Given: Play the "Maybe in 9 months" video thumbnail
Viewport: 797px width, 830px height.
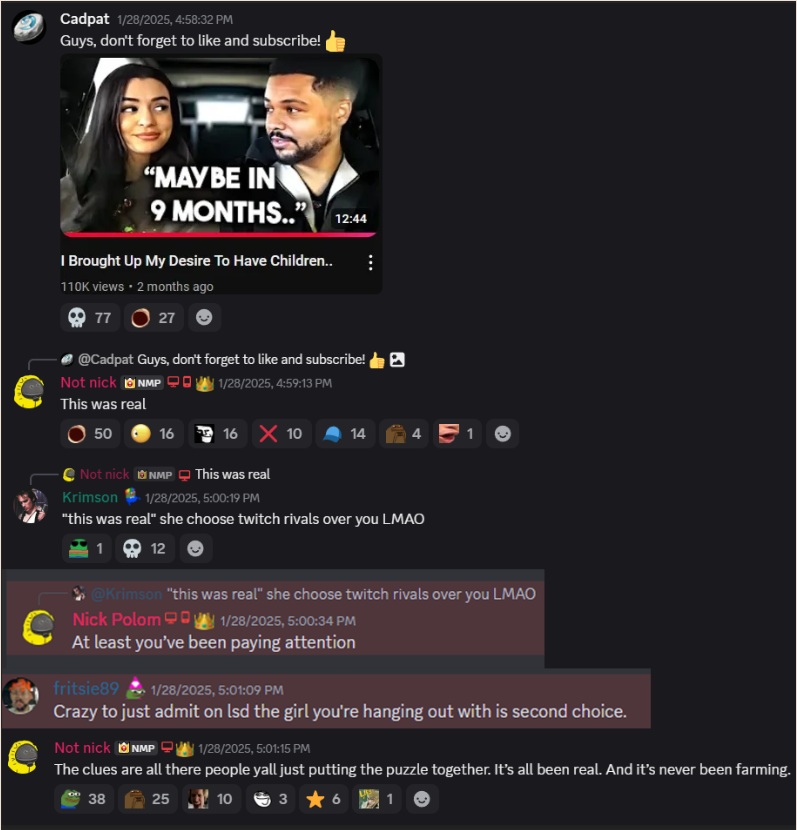Looking at the screenshot, I should click(219, 144).
